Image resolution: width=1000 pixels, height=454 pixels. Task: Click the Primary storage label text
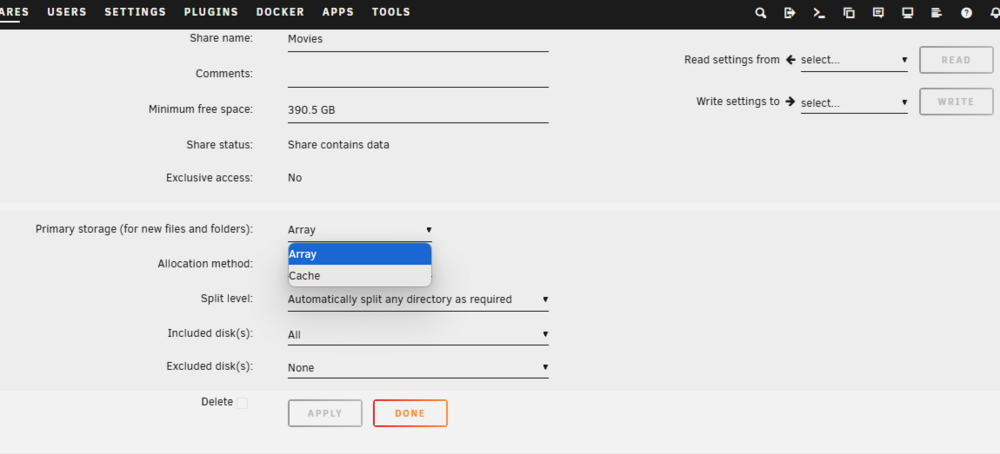[x=144, y=229]
